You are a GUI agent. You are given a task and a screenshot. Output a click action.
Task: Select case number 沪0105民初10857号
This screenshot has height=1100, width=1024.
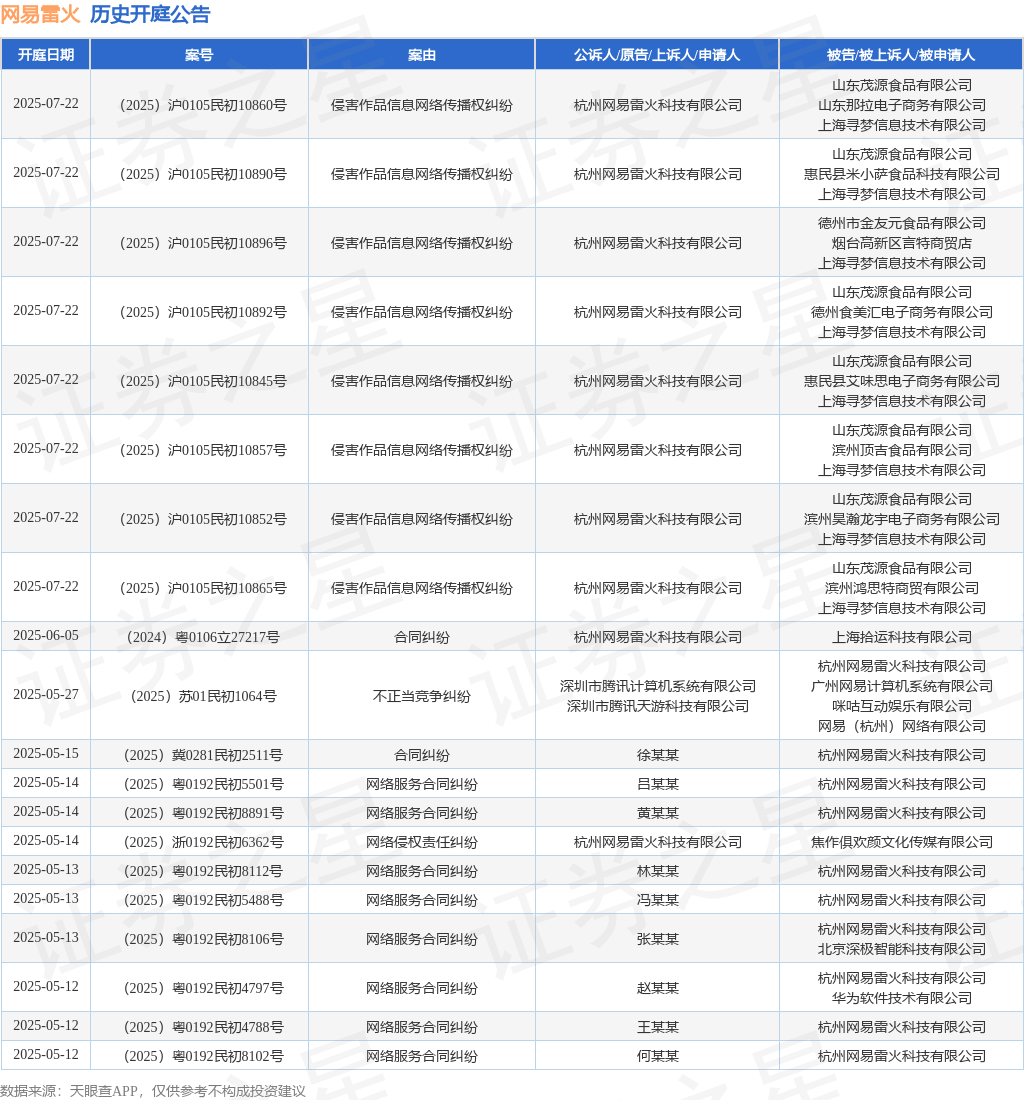pos(203,450)
